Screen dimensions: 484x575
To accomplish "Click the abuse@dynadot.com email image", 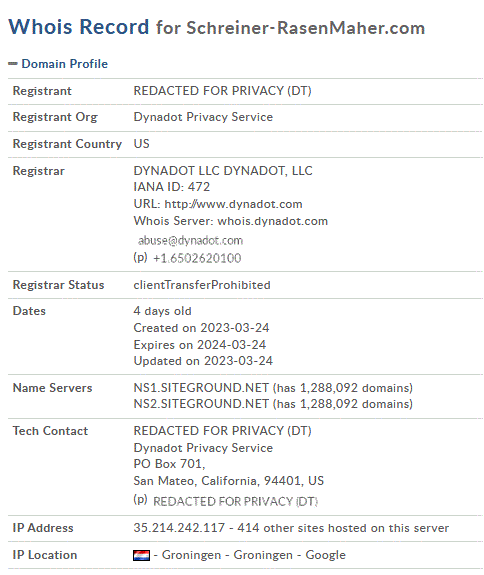I will tap(190, 241).
